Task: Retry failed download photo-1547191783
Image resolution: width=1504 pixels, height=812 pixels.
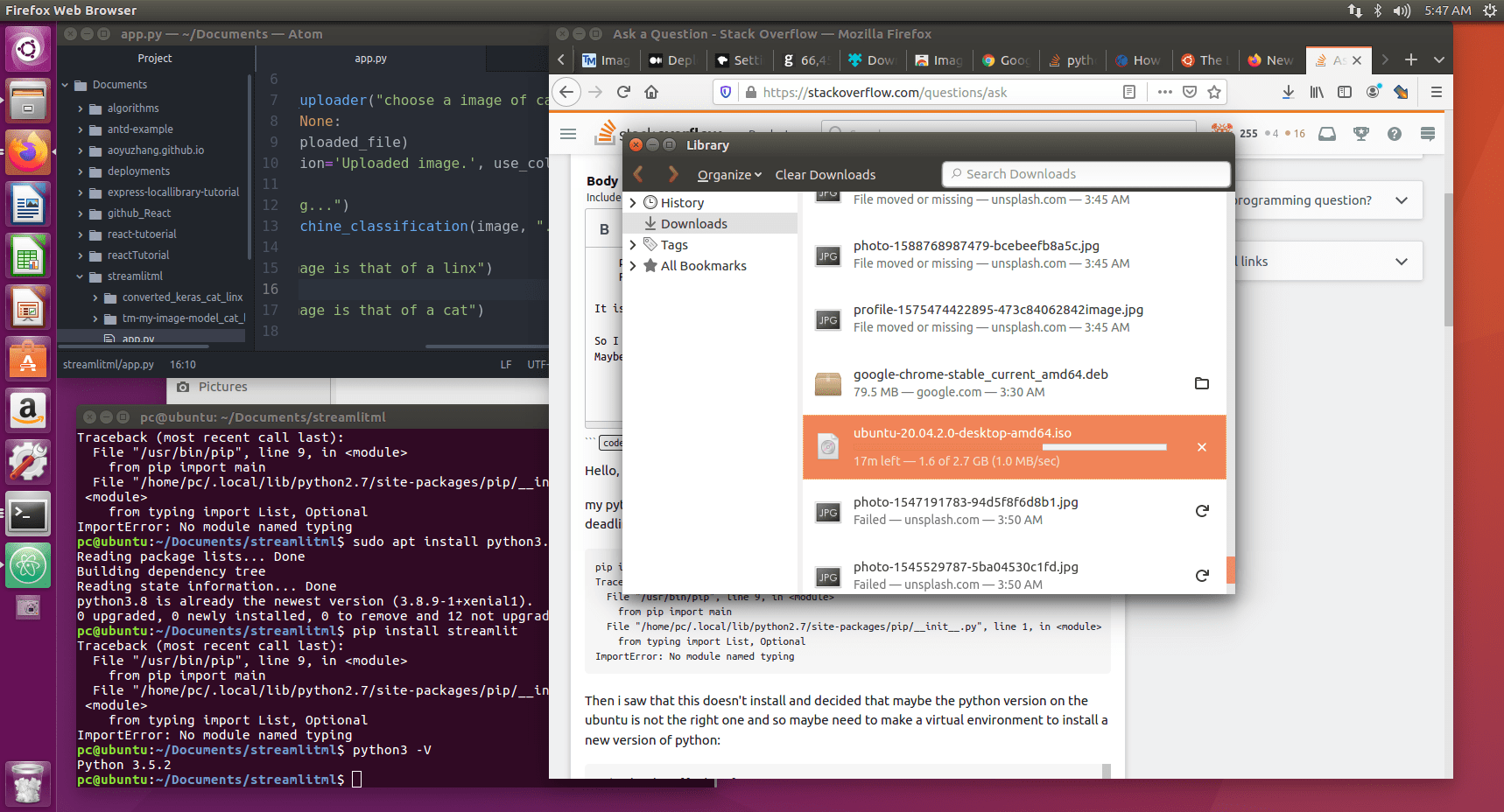Action: [x=1201, y=511]
